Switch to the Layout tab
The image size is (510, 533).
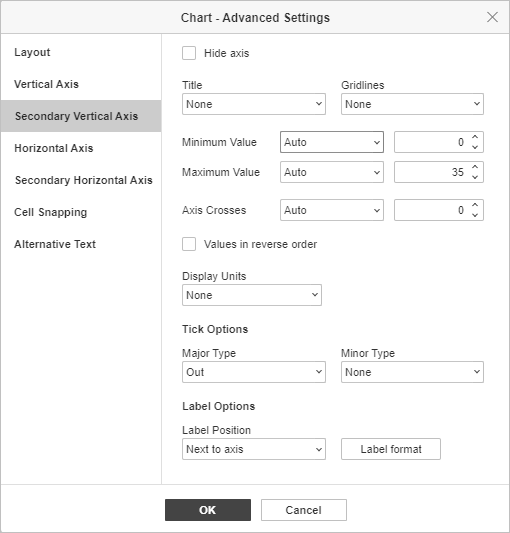(x=81, y=52)
